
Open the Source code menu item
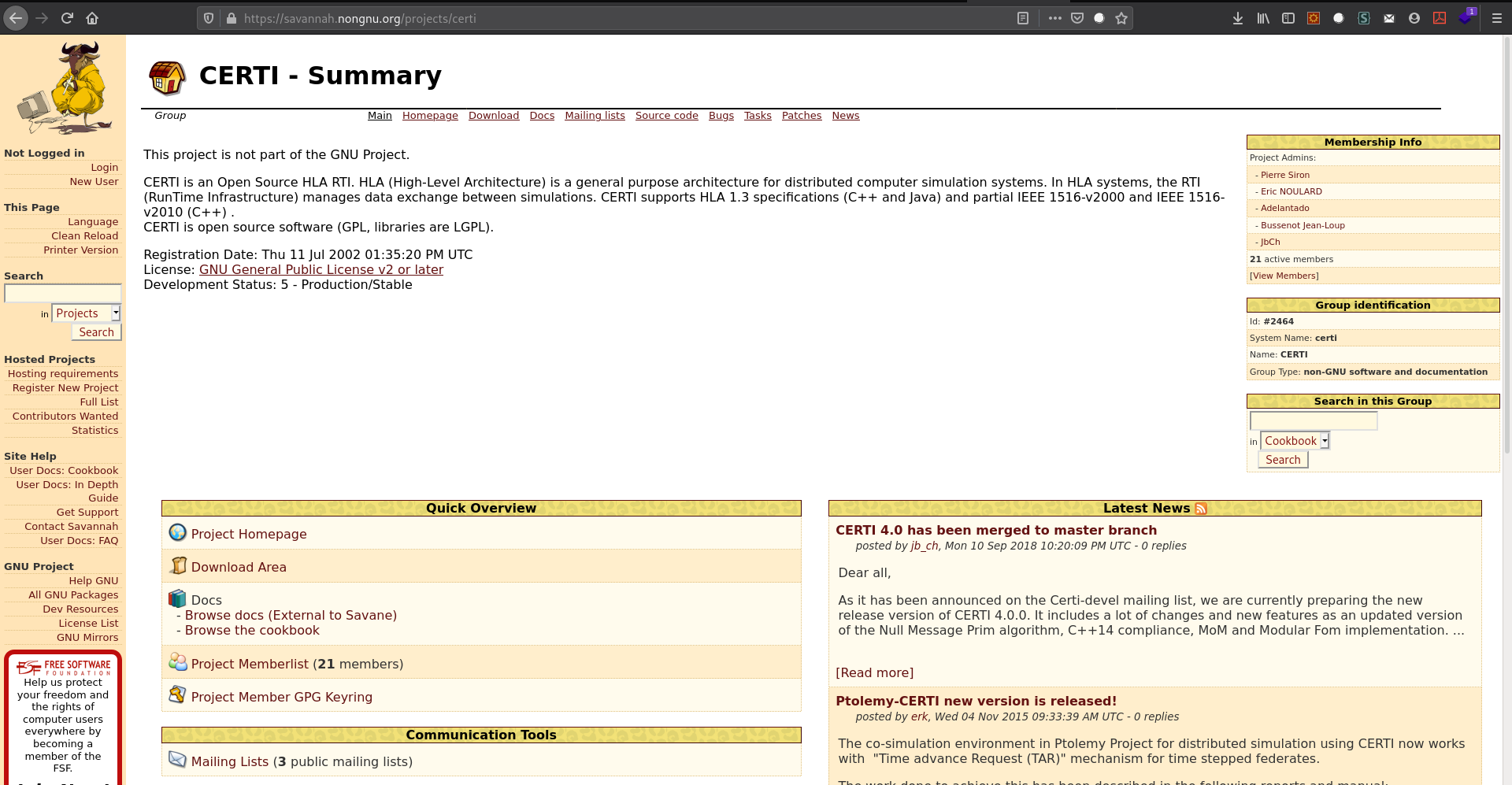[x=666, y=116]
